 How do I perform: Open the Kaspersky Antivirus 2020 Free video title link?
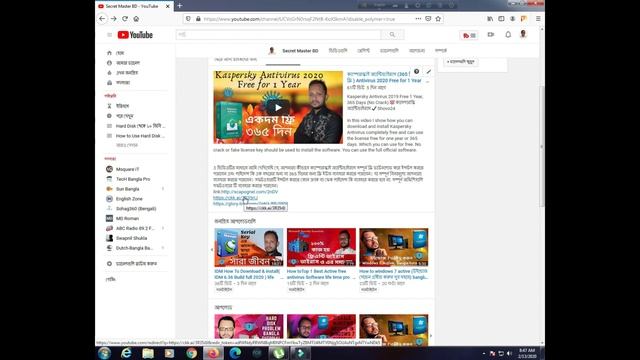(384, 78)
